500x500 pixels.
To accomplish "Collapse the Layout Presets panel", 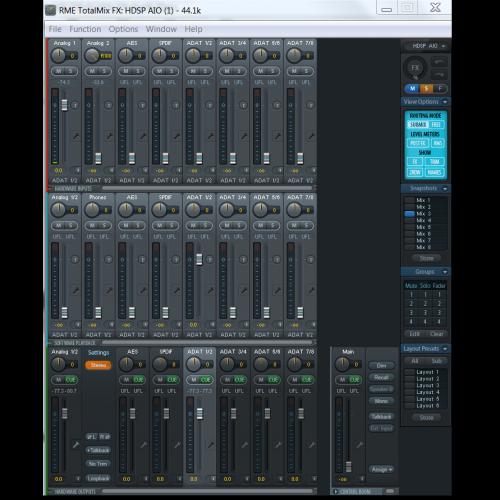I will (x=445, y=349).
